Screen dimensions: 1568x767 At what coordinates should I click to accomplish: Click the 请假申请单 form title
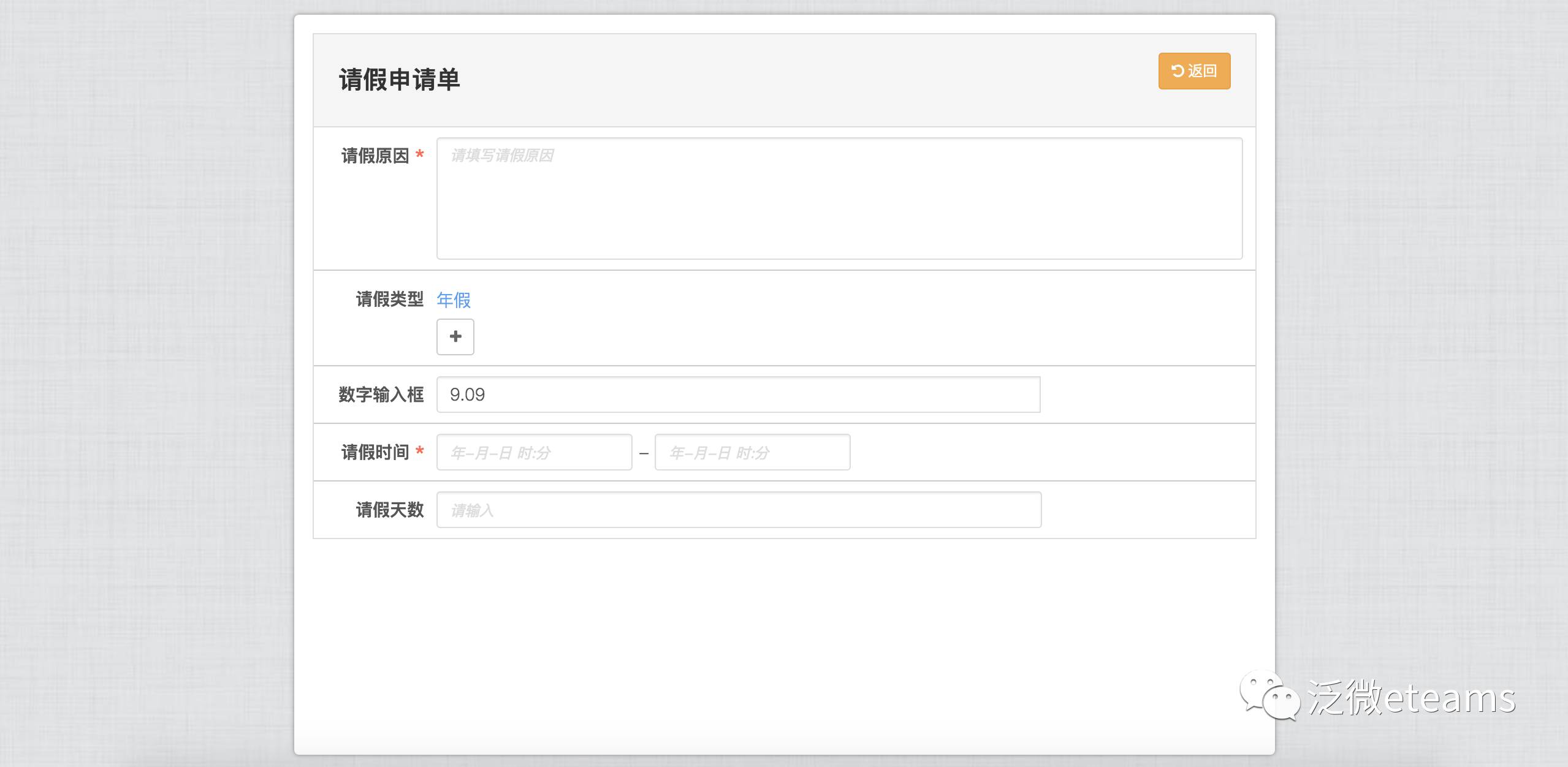399,80
